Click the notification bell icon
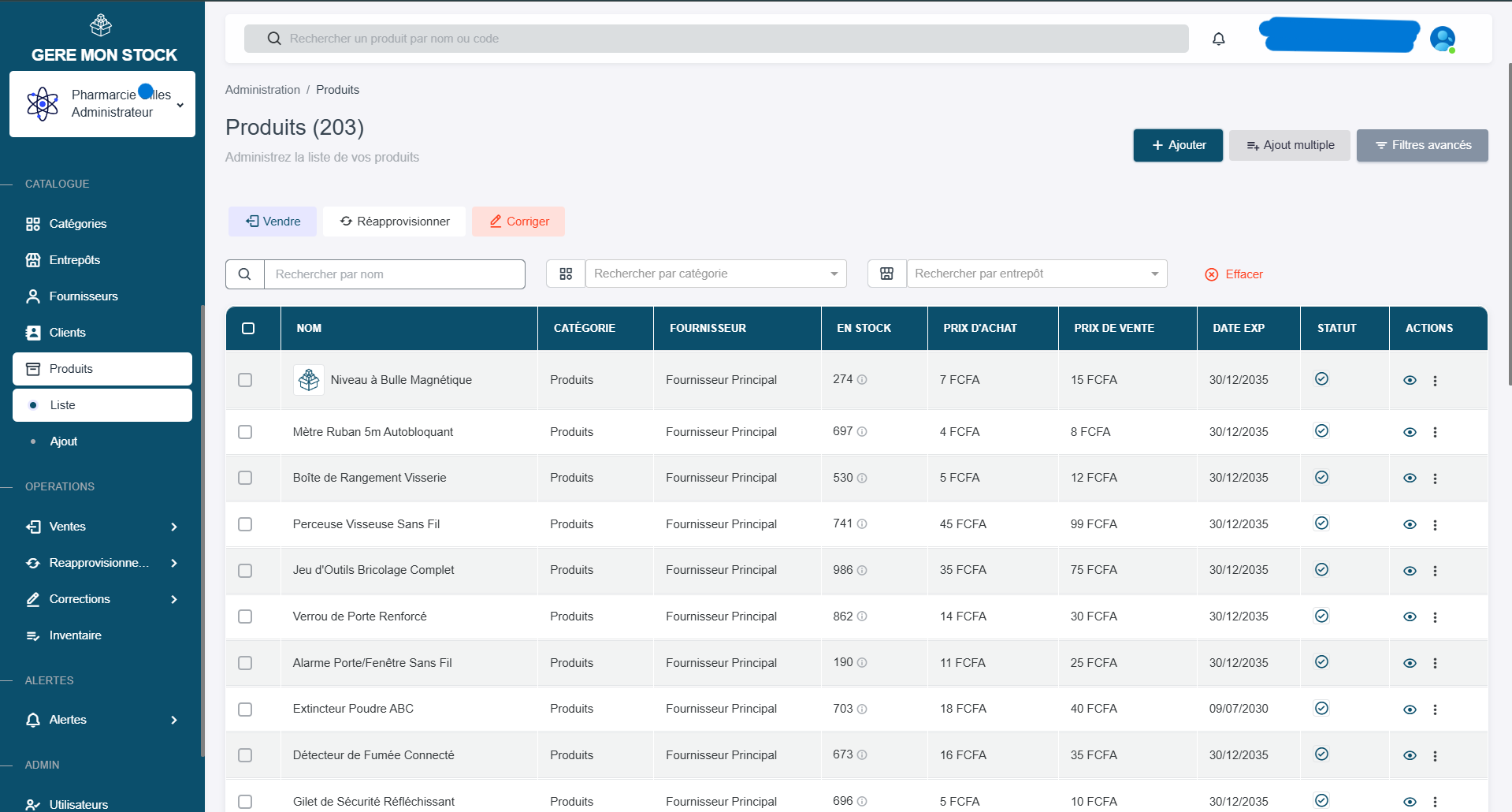Viewport: 1512px width, 812px height. (x=1218, y=39)
